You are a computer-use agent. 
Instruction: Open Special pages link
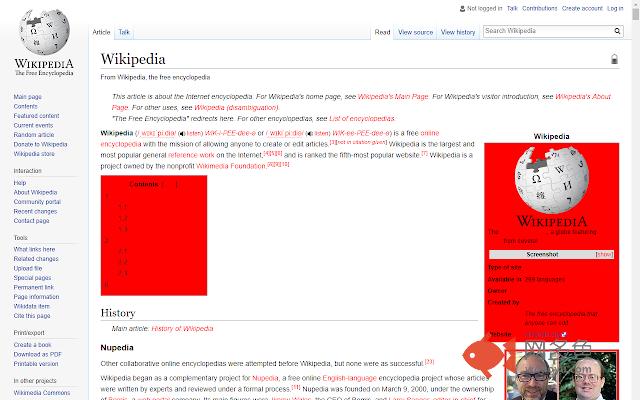(x=32, y=278)
